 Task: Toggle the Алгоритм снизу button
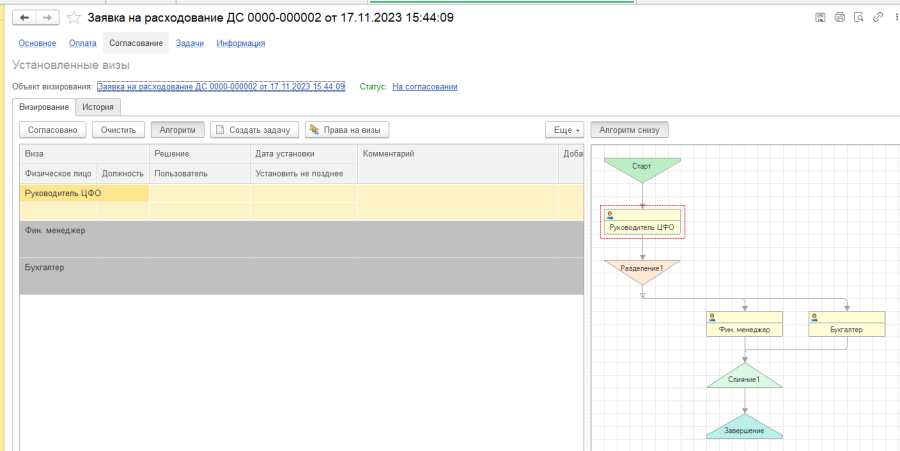point(629,130)
